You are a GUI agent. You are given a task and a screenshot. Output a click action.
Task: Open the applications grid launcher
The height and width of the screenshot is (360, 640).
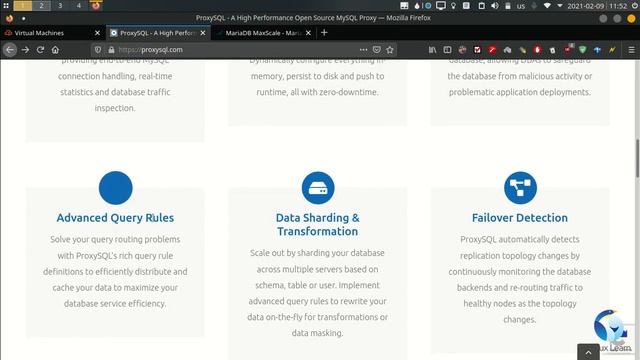tap(6, 5)
